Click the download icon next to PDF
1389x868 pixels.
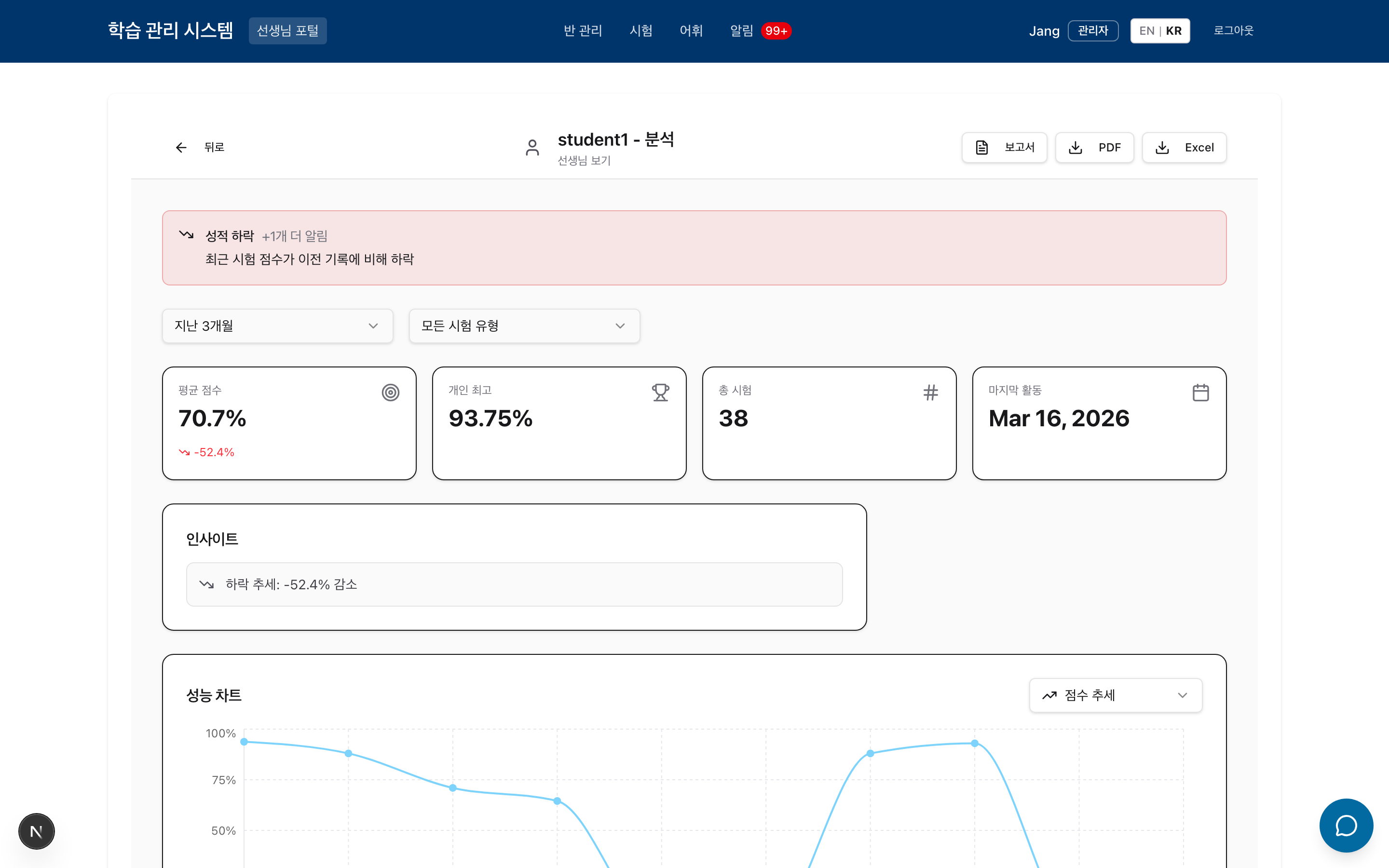(1075, 147)
